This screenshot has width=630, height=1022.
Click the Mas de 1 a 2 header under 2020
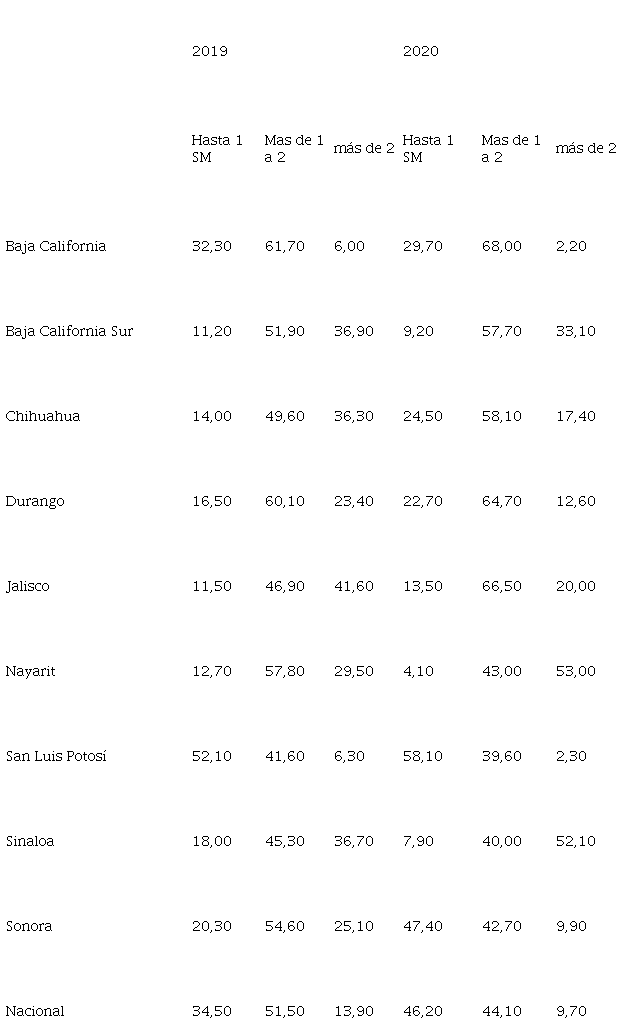pyautogui.click(x=510, y=148)
